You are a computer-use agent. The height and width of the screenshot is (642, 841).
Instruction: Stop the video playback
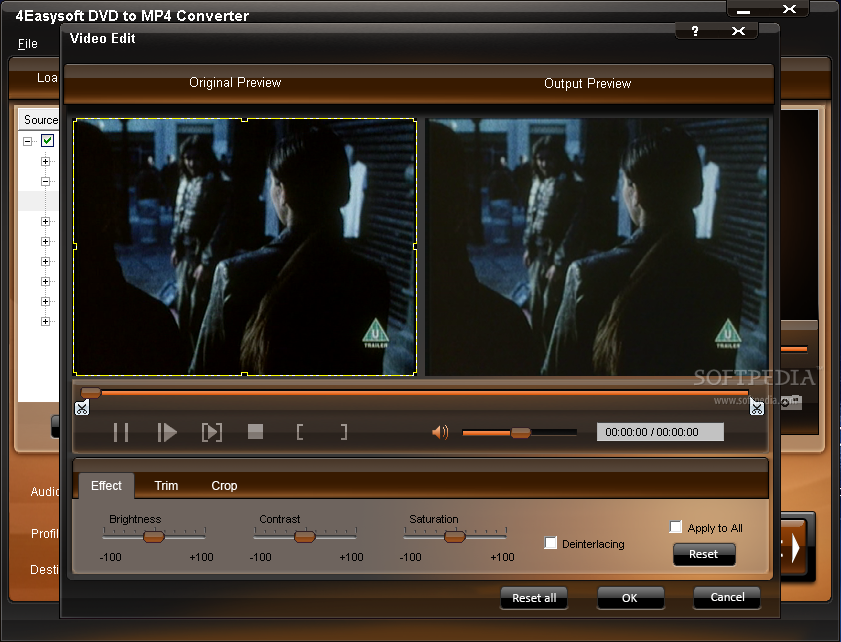(x=255, y=432)
